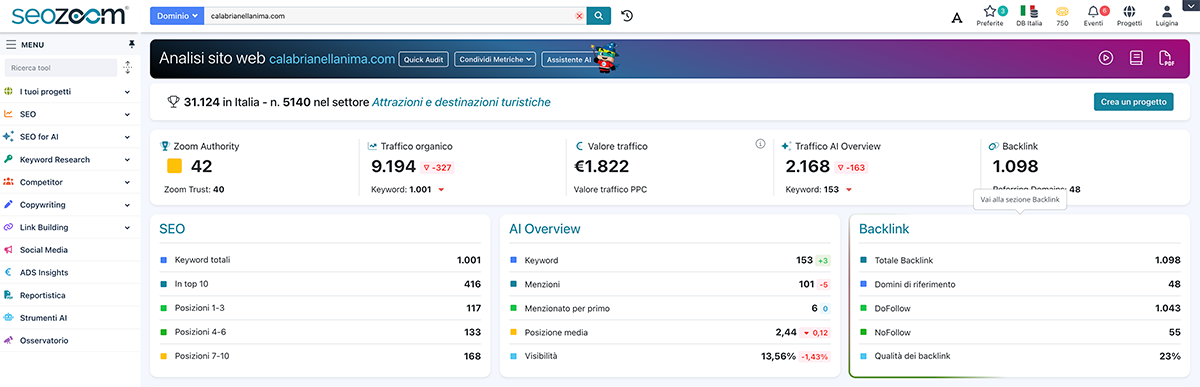1200x387 pixels.
Task: Click the Qualità dei backlink row
Action: (1020, 356)
